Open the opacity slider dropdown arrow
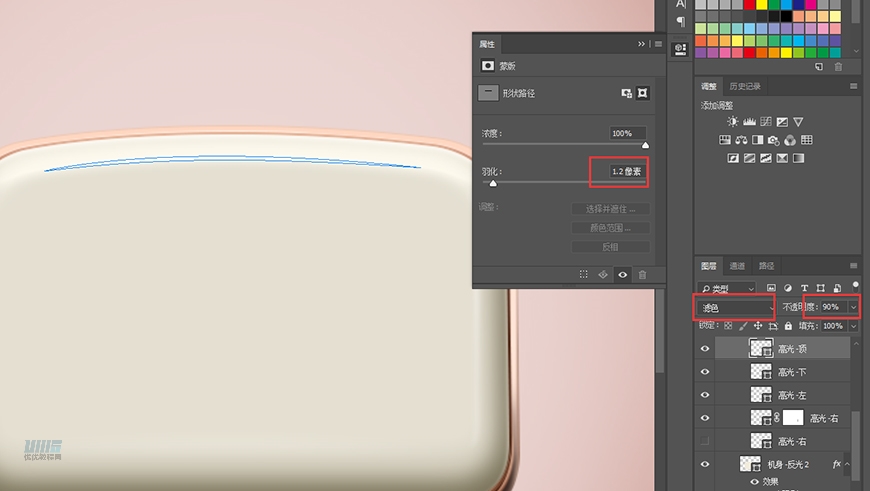Image resolution: width=870 pixels, height=491 pixels. click(x=853, y=307)
